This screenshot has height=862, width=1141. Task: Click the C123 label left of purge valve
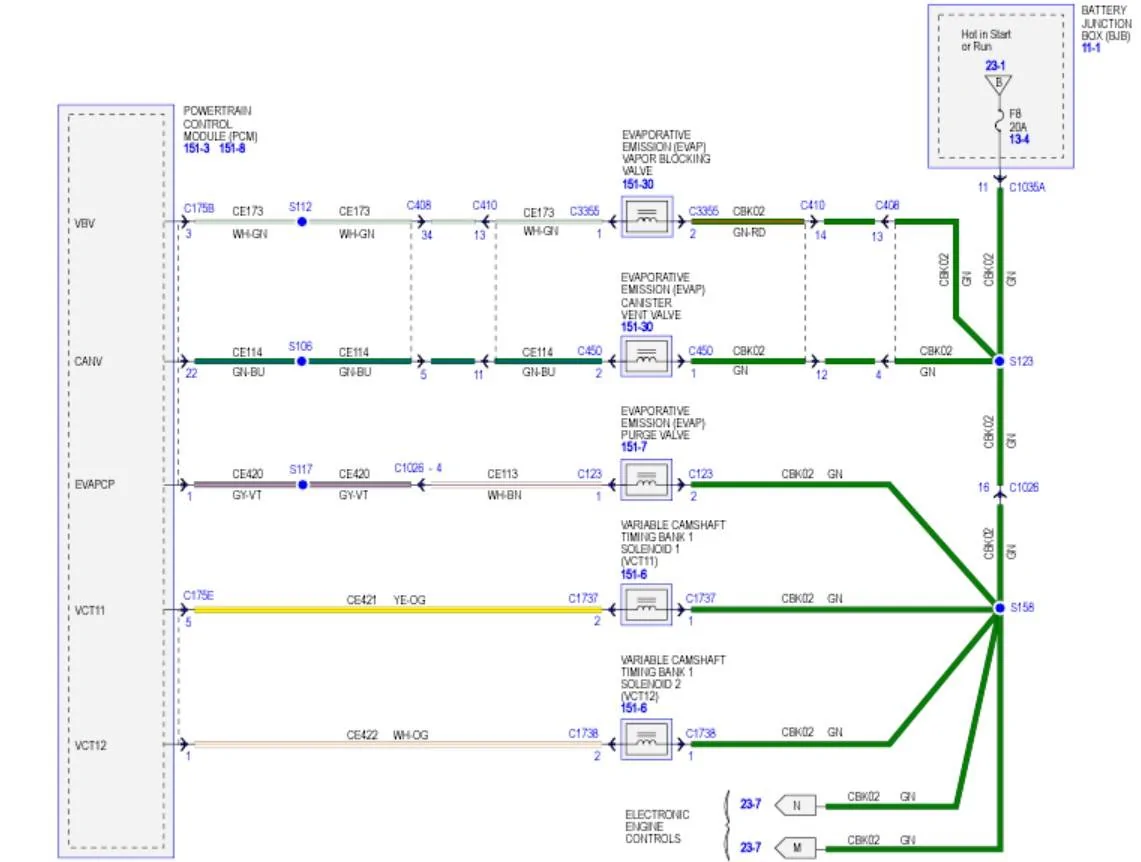(589, 474)
